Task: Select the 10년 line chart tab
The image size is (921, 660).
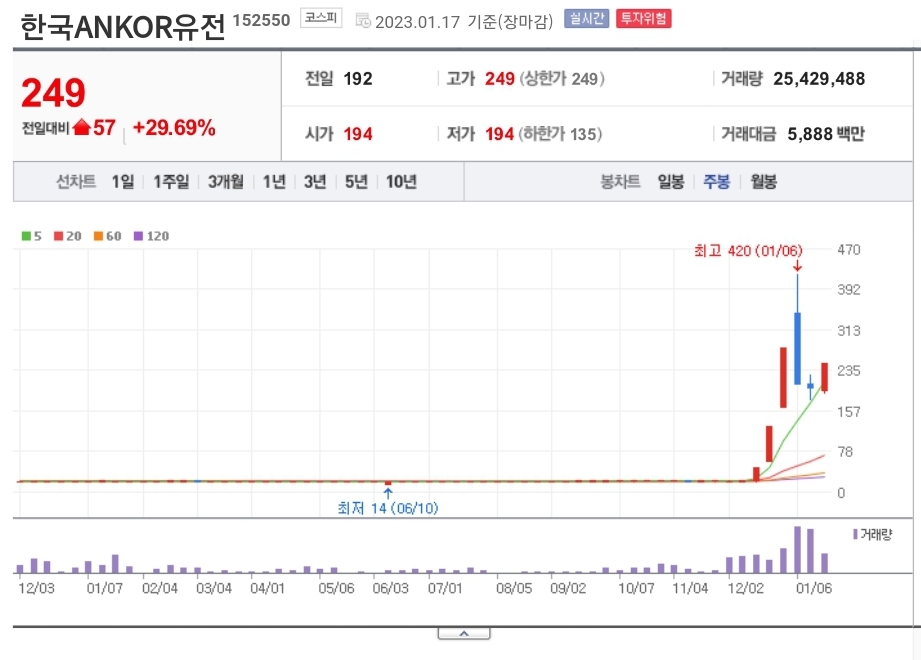Action: pyautogui.click(x=401, y=181)
